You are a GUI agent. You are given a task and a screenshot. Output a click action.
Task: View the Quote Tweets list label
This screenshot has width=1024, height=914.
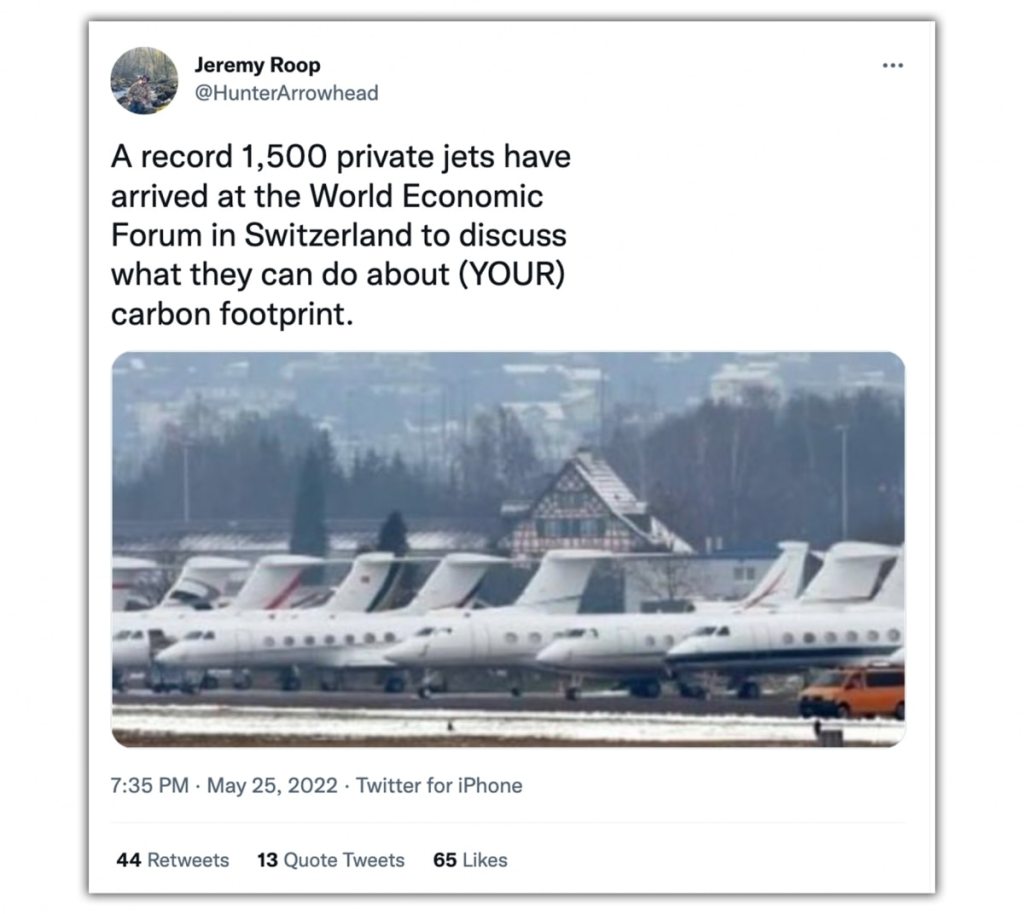(x=343, y=860)
